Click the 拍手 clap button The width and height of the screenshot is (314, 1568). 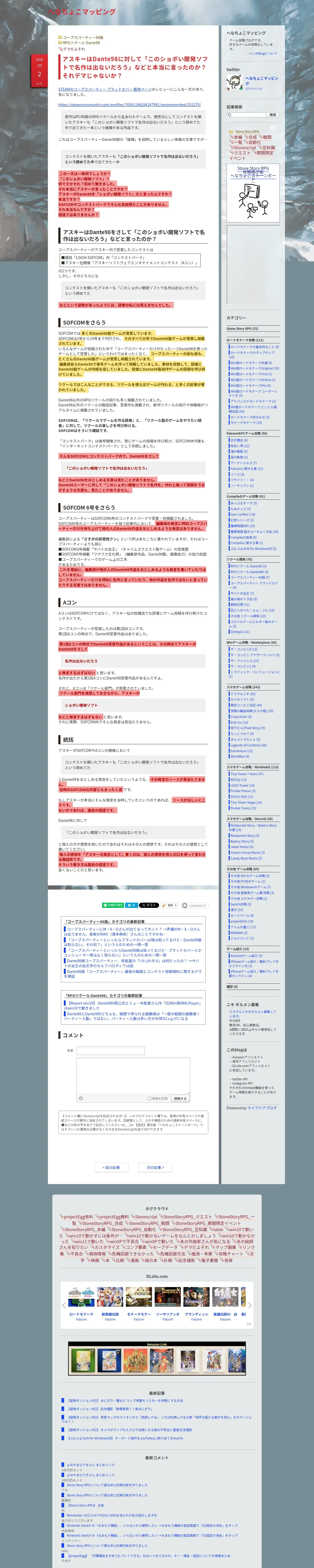pyautogui.click(x=169, y=905)
